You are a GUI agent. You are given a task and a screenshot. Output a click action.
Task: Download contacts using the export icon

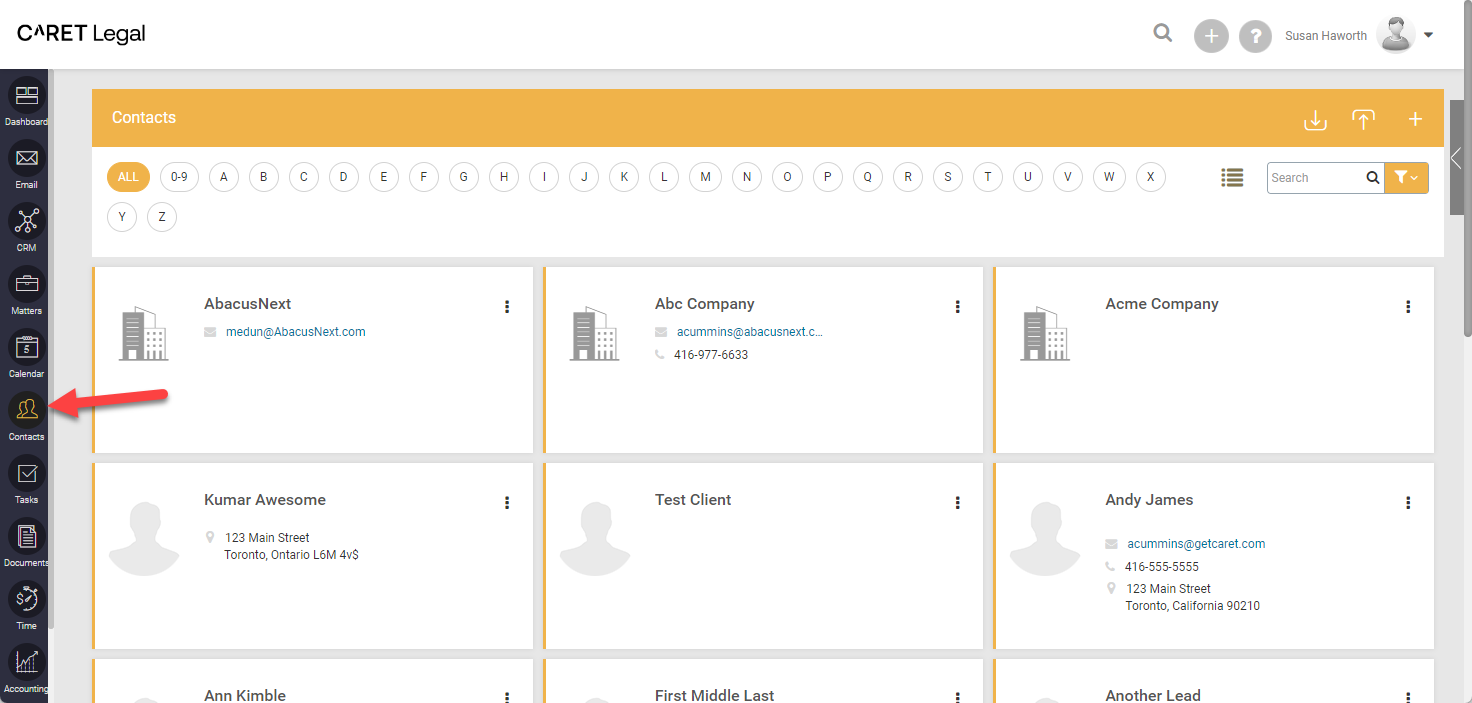(x=1315, y=119)
